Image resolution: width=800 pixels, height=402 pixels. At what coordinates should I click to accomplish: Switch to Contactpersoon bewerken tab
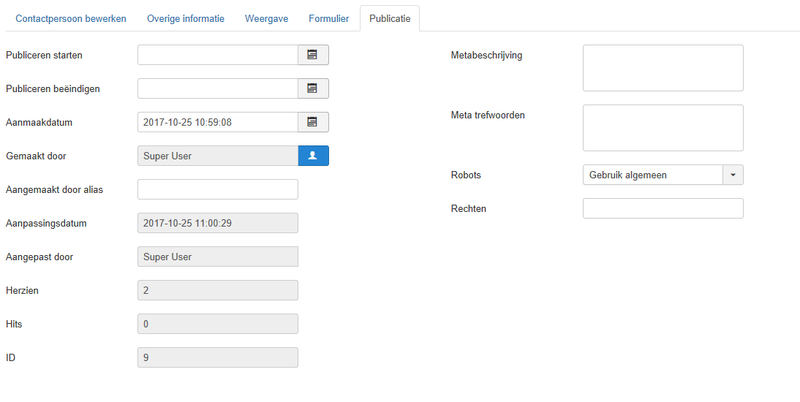point(71,19)
